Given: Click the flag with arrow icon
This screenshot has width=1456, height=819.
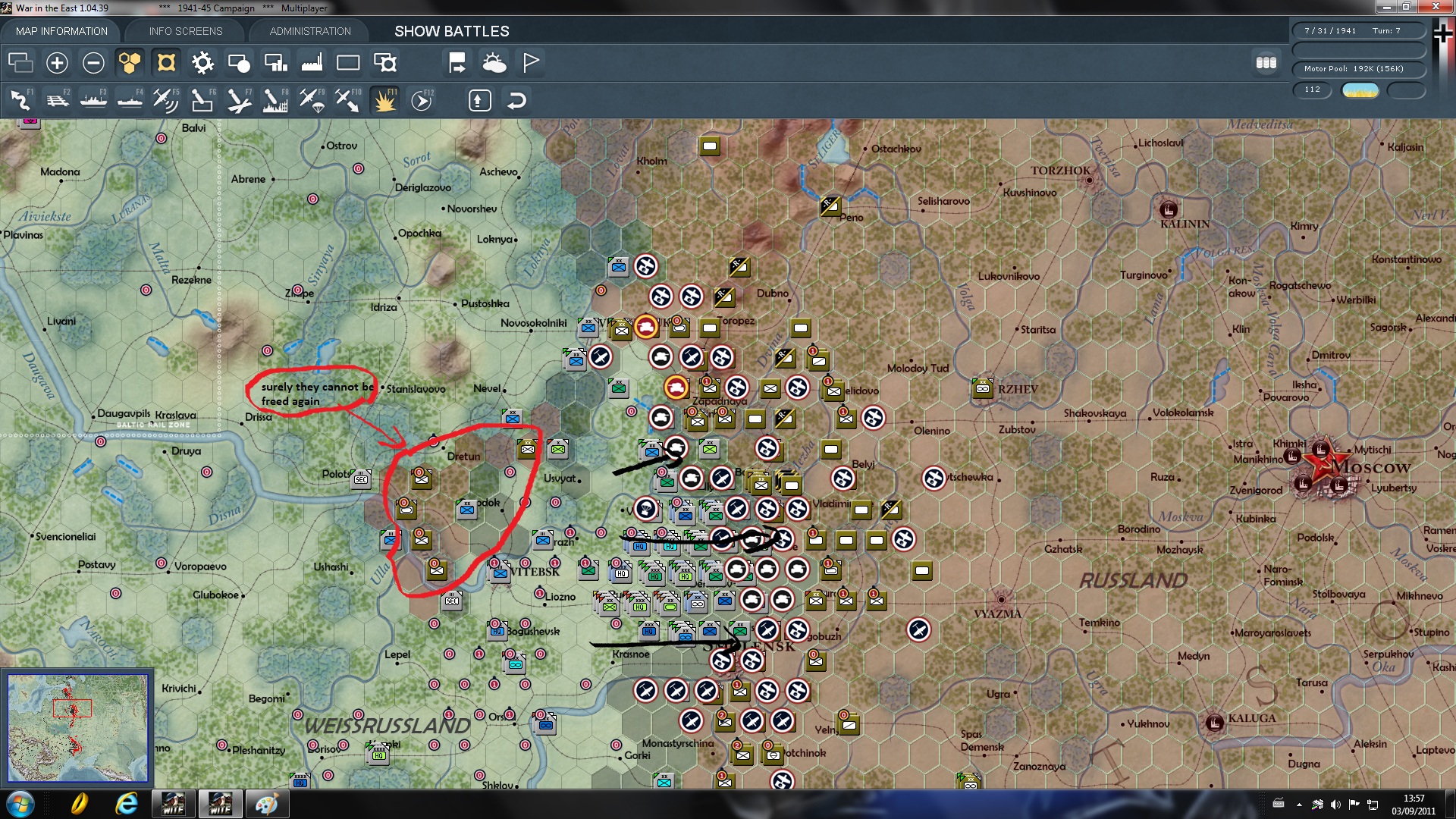Looking at the screenshot, I should coord(457,62).
